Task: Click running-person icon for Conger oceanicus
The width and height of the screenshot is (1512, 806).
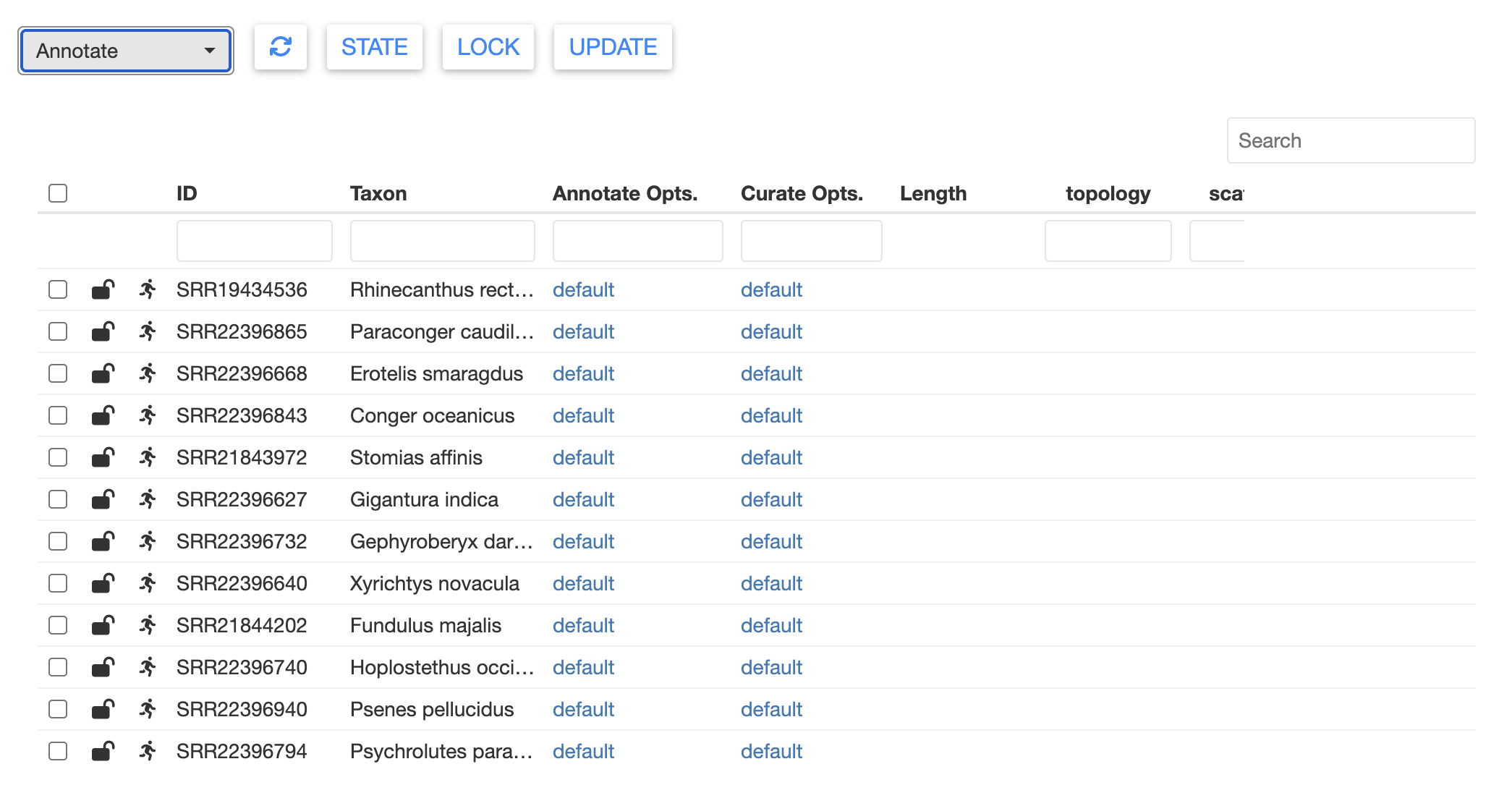Action: point(148,415)
